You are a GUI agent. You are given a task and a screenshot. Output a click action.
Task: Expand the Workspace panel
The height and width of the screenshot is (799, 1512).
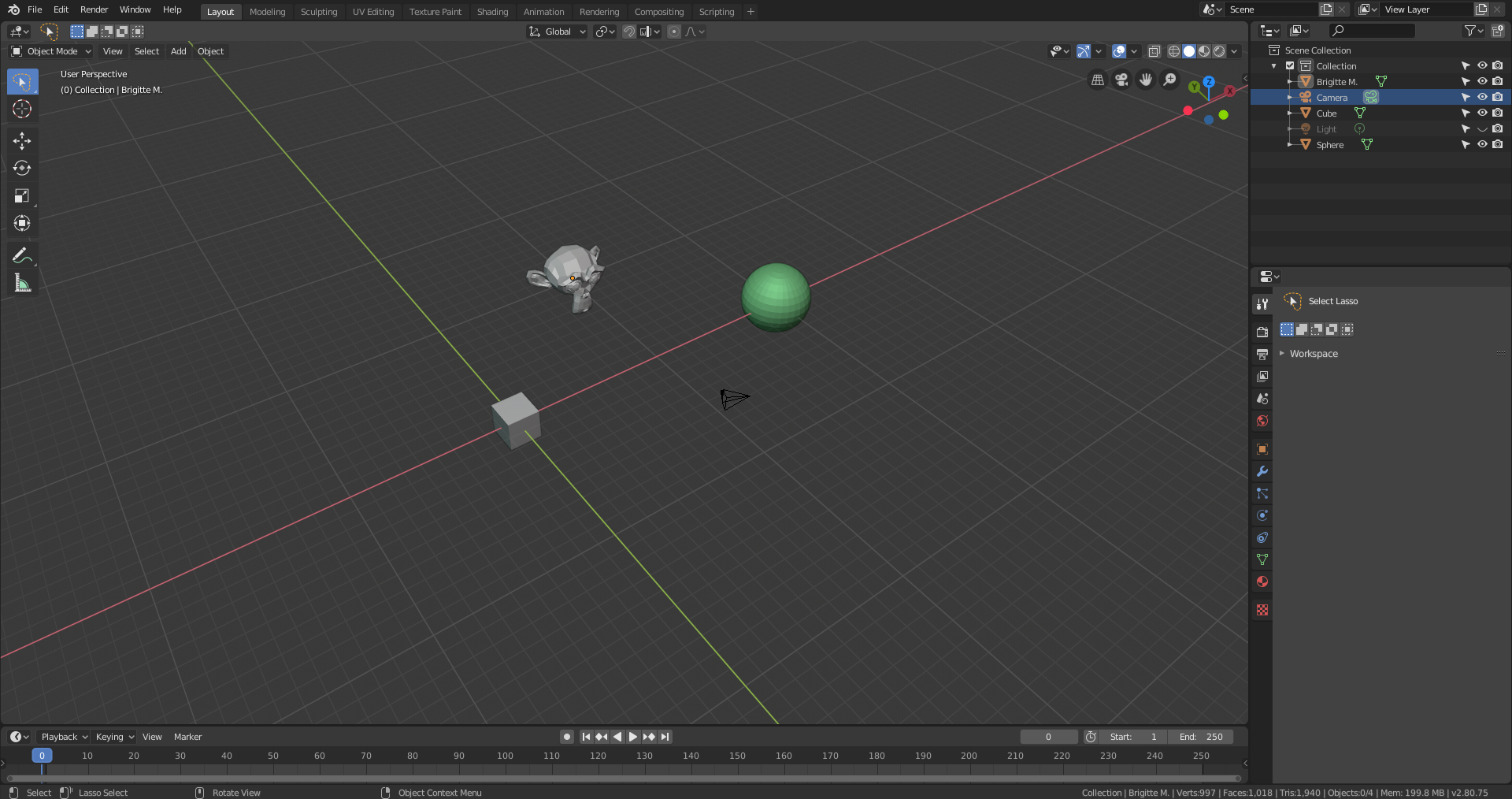[1313, 354]
